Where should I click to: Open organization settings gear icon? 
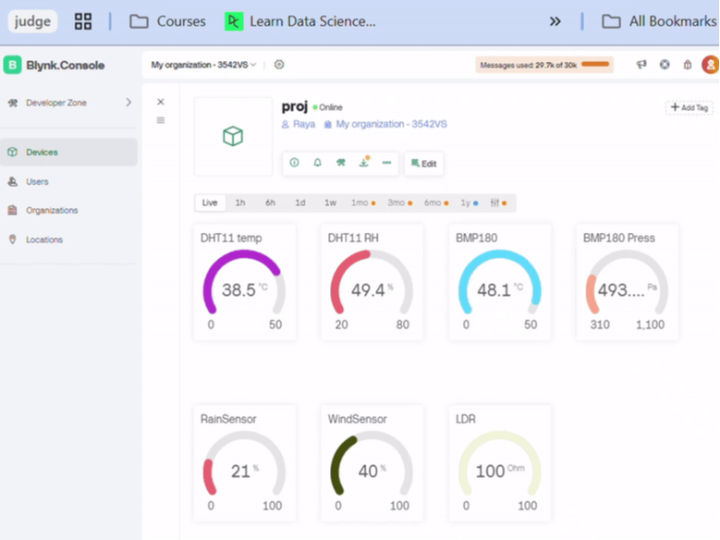pyautogui.click(x=279, y=65)
